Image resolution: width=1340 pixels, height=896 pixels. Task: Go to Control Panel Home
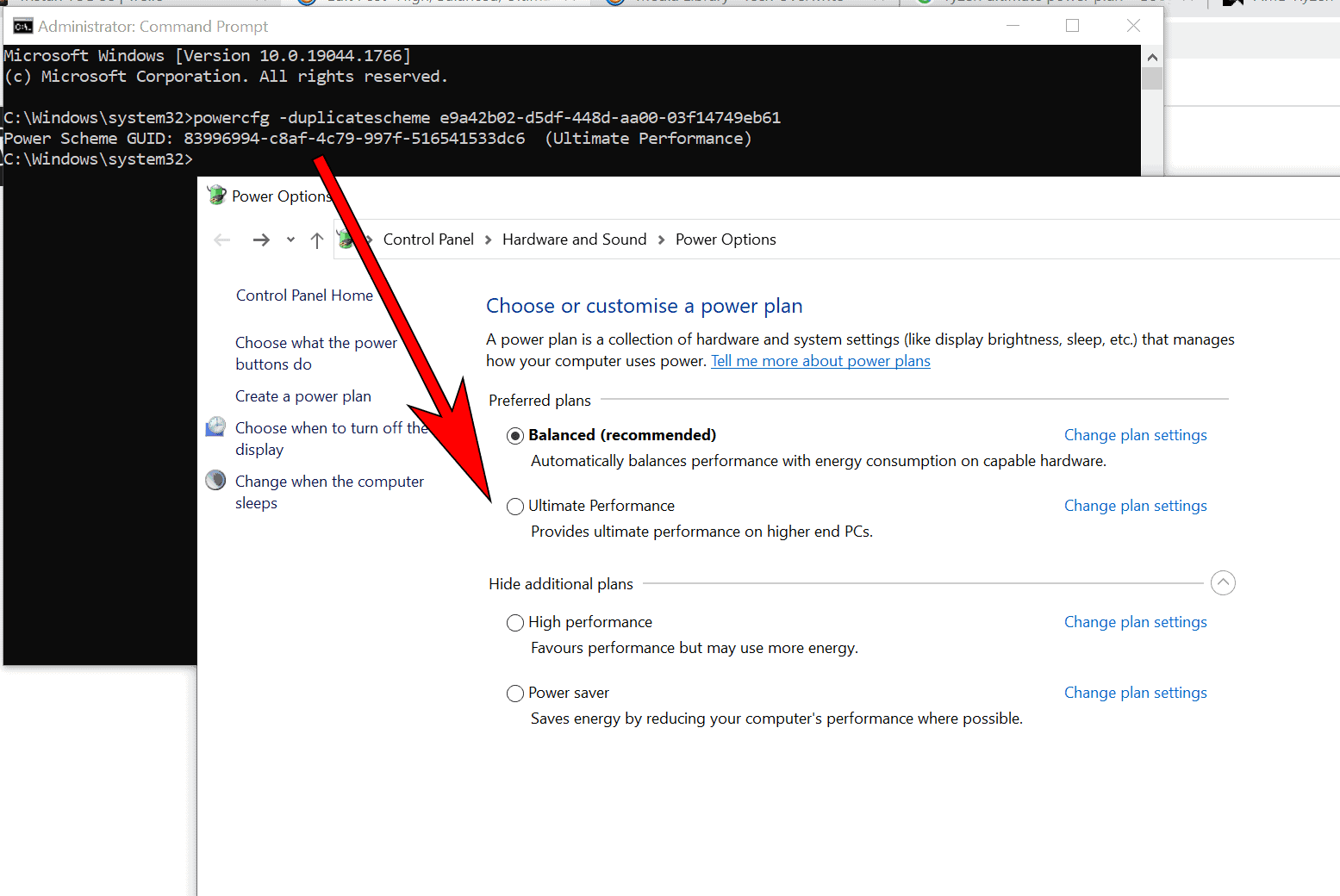tap(304, 296)
